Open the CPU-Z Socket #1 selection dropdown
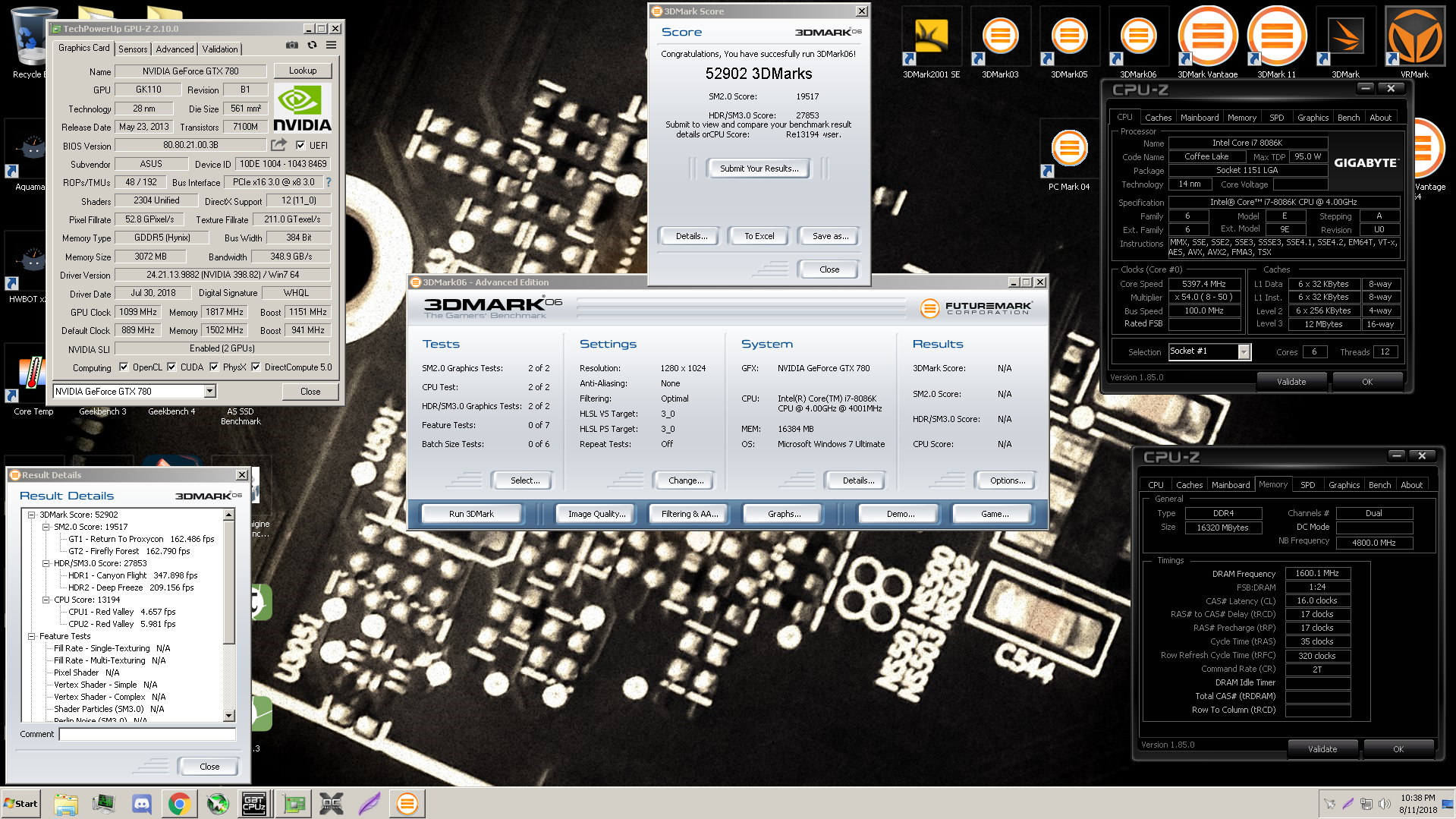 tap(1244, 351)
